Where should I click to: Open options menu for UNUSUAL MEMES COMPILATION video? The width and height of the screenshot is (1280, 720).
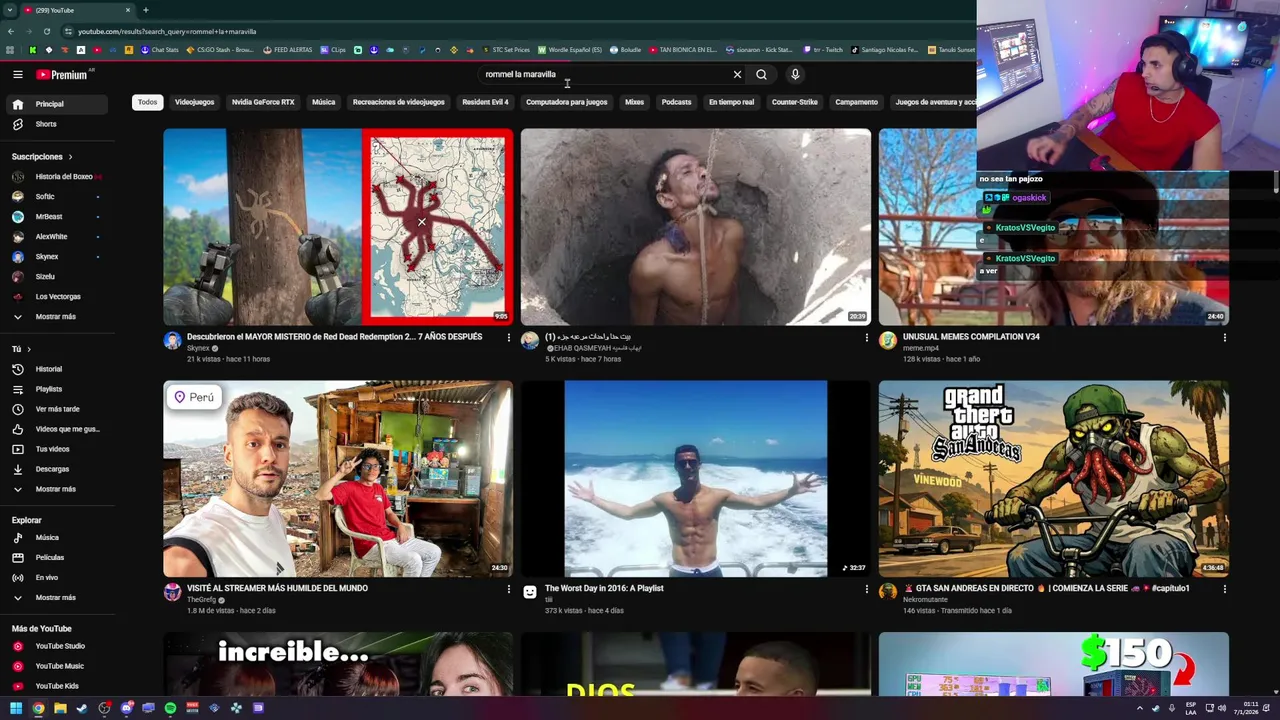[x=1224, y=338]
